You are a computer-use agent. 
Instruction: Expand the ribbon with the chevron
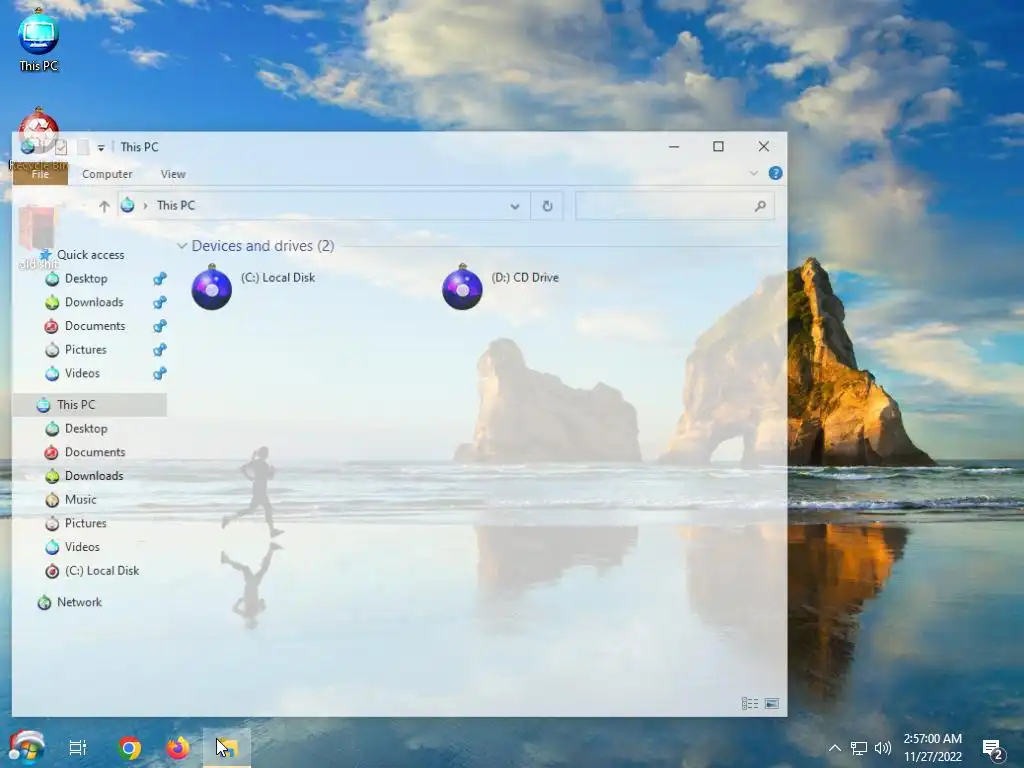754,173
